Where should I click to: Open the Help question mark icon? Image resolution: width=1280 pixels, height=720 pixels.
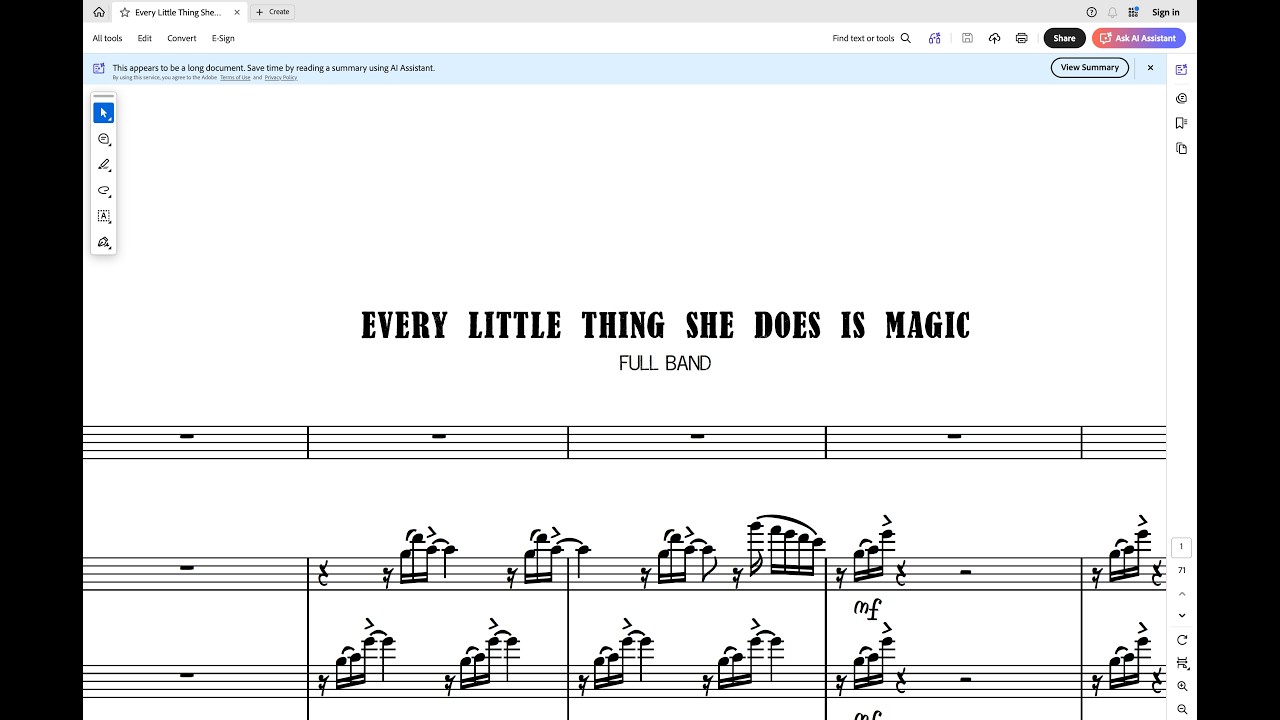pyautogui.click(x=1091, y=12)
